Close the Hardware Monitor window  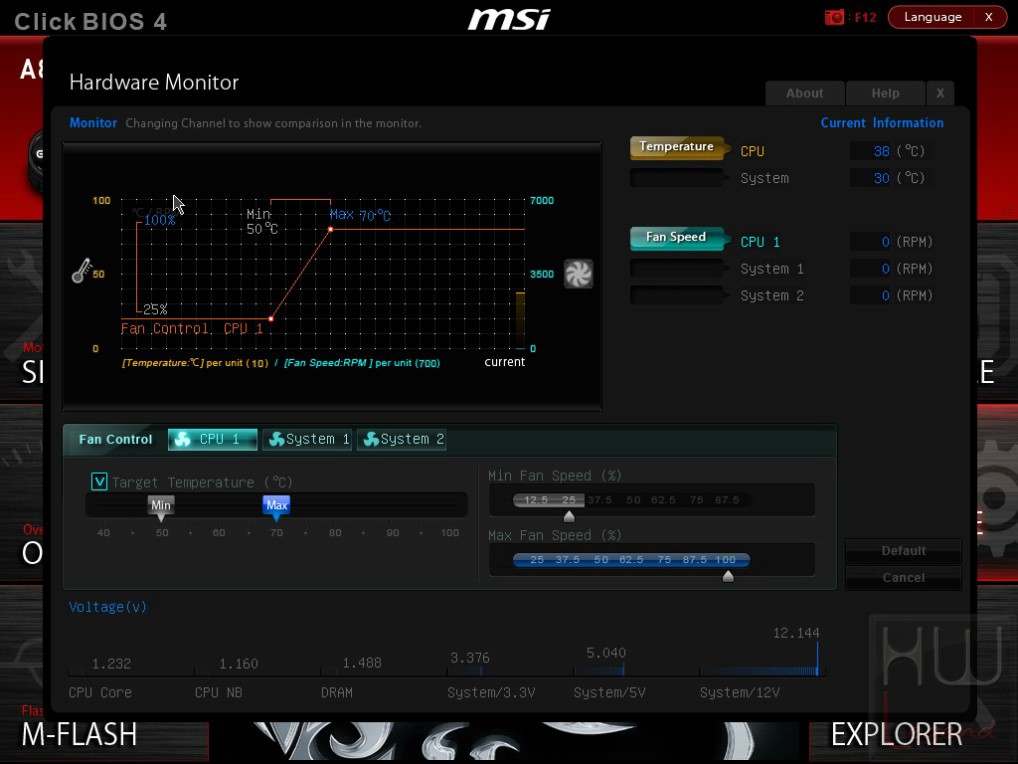pyautogui.click(x=940, y=93)
